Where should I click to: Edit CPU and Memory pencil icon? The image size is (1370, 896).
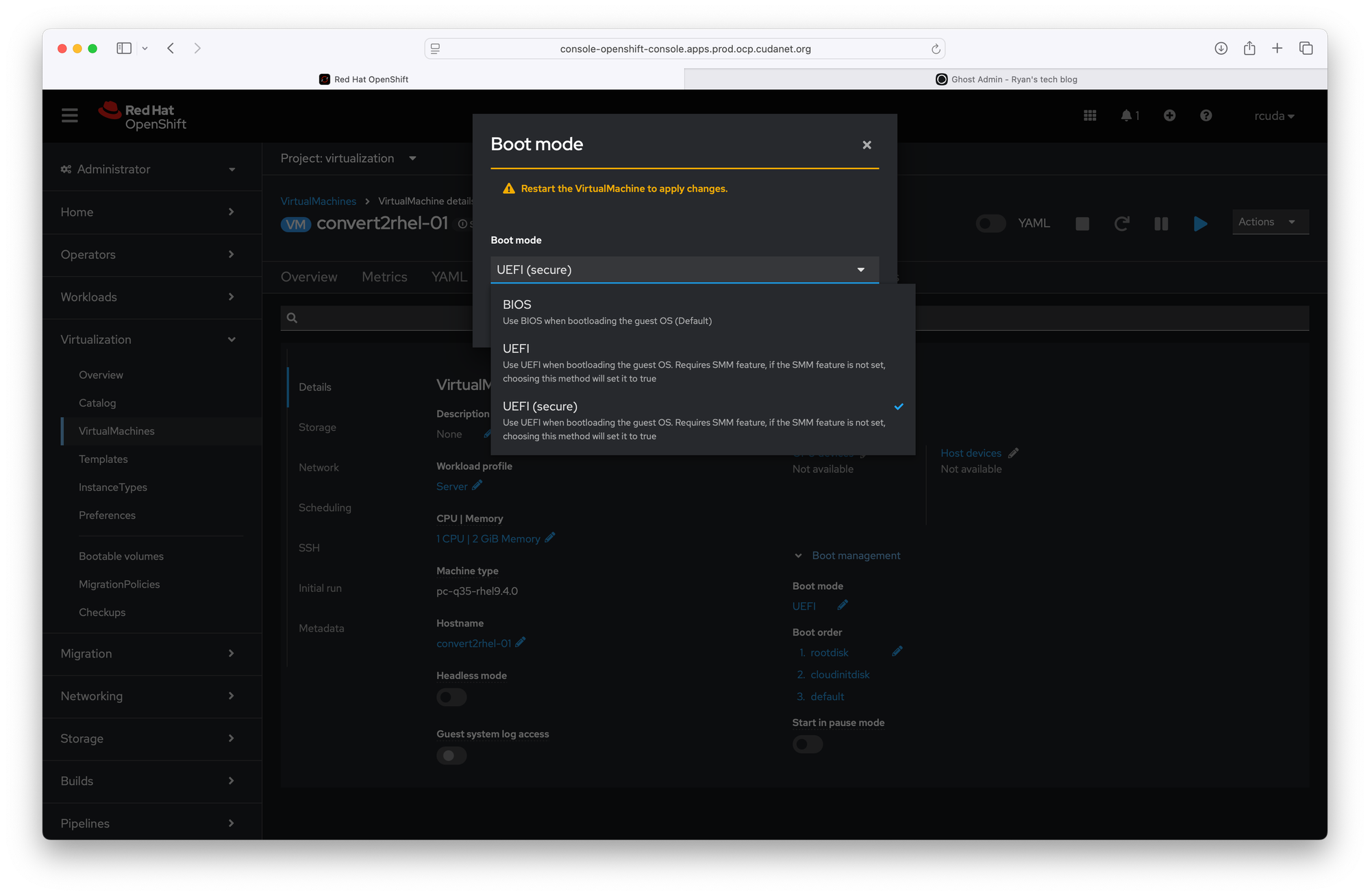click(550, 538)
